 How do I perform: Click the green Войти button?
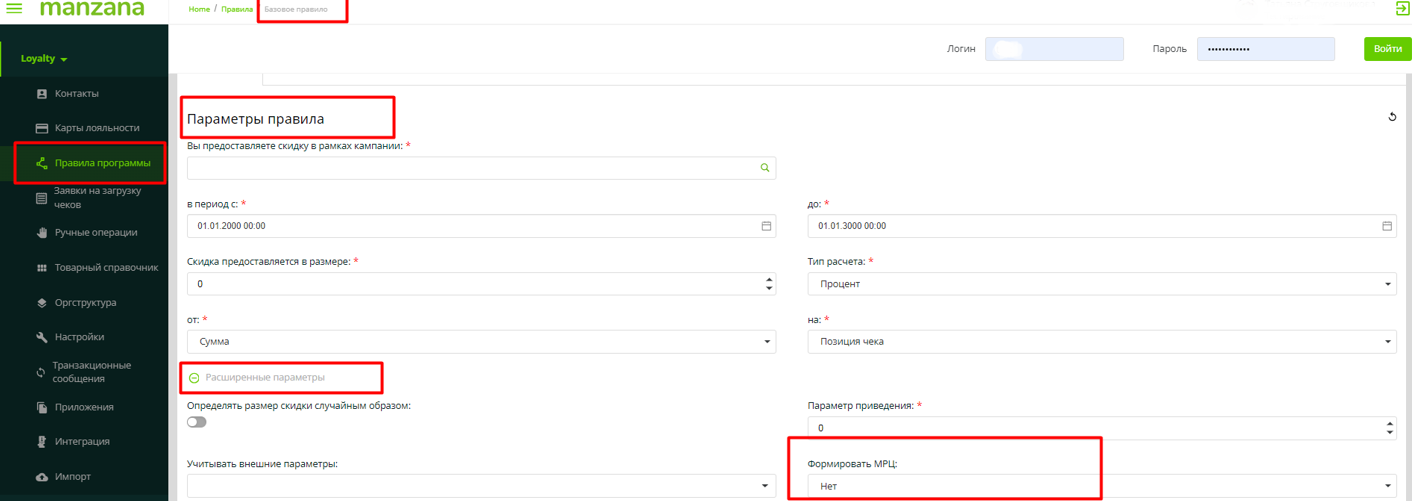pyautogui.click(x=1387, y=49)
